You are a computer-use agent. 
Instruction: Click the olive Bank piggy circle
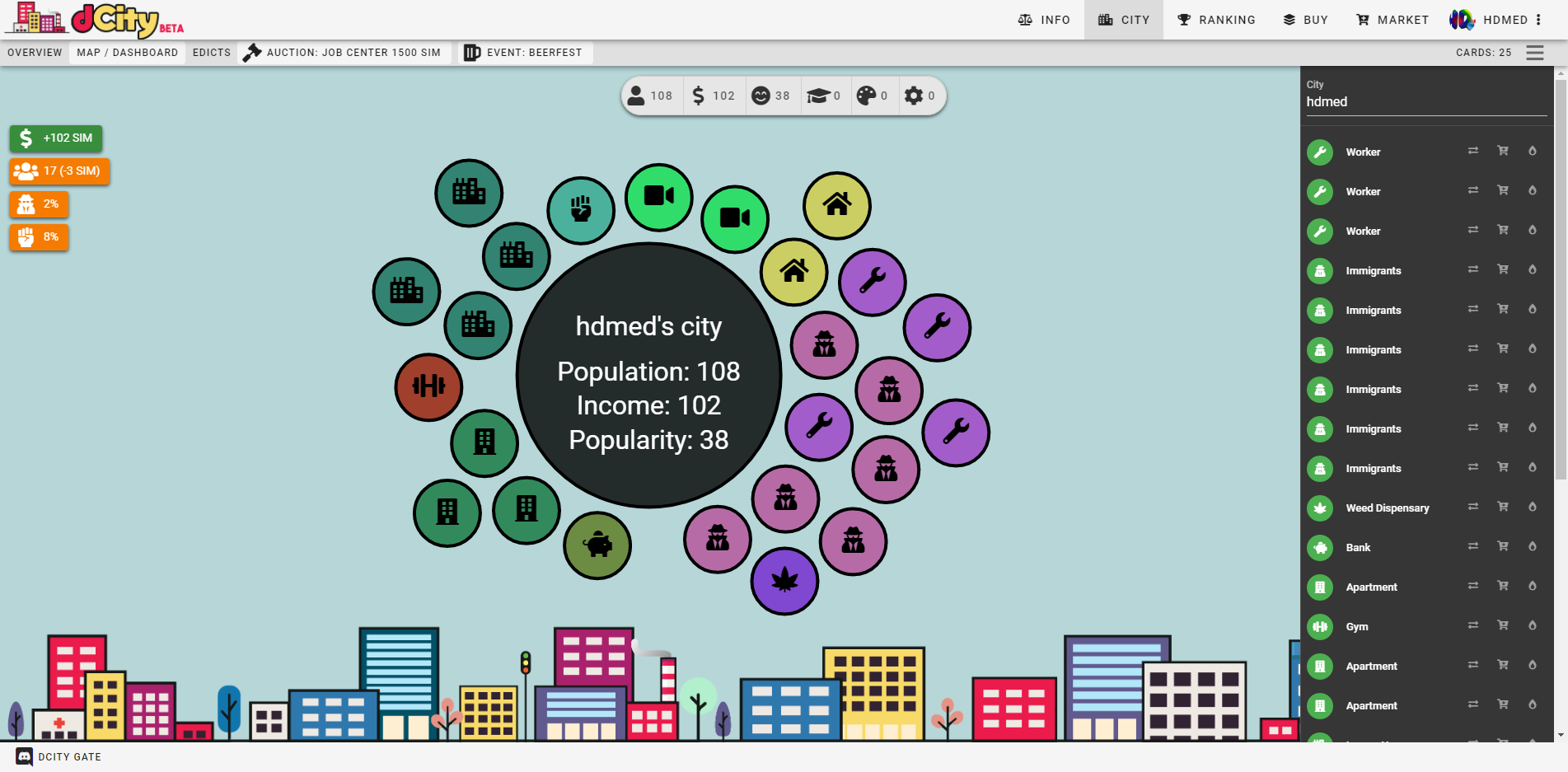click(597, 545)
